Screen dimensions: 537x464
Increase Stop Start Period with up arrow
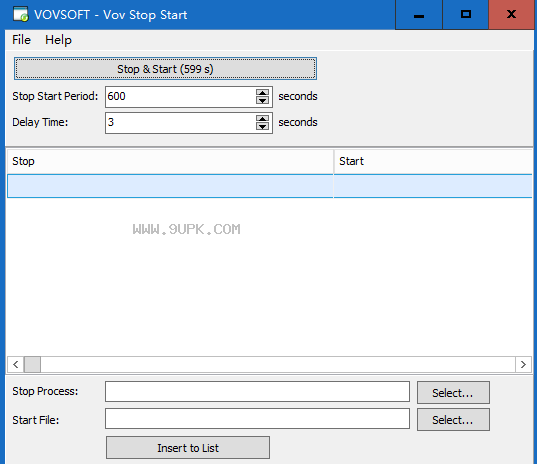(263, 92)
